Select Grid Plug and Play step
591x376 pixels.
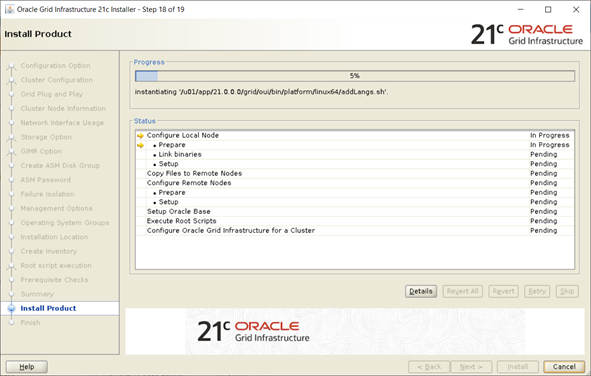pos(52,94)
